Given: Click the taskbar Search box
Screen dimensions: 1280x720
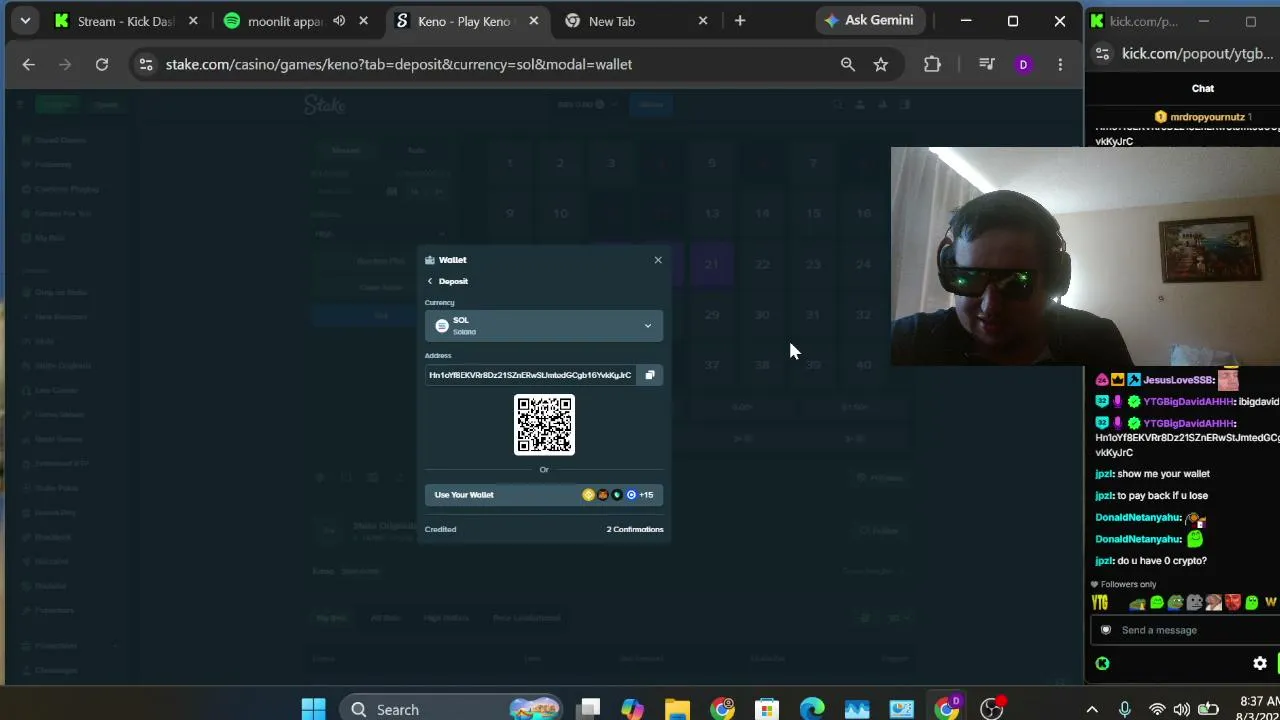Looking at the screenshot, I should (x=450, y=709).
